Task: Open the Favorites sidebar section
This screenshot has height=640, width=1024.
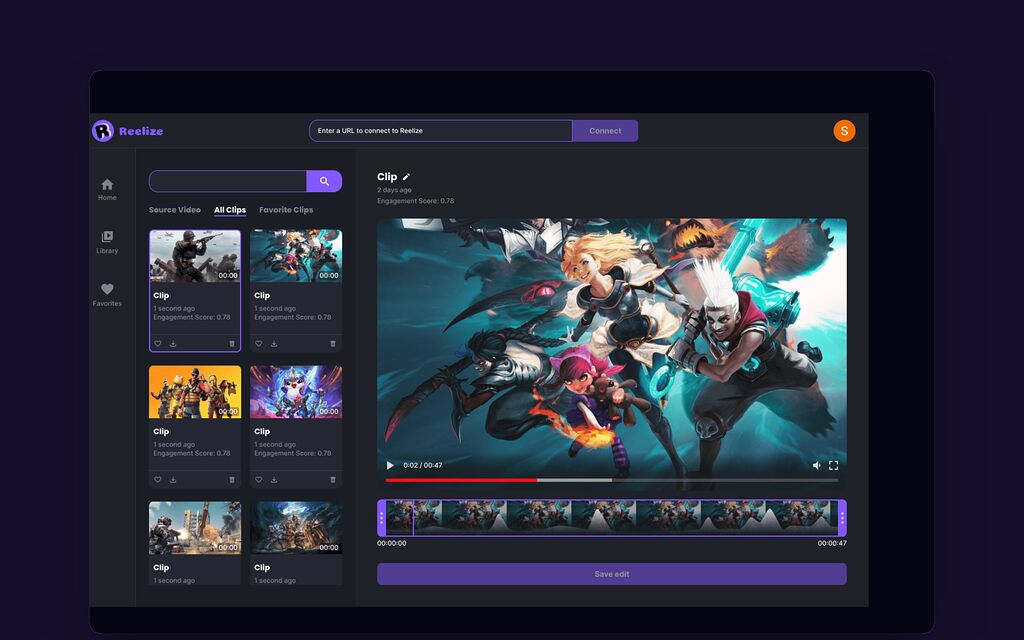Action: click(x=107, y=295)
